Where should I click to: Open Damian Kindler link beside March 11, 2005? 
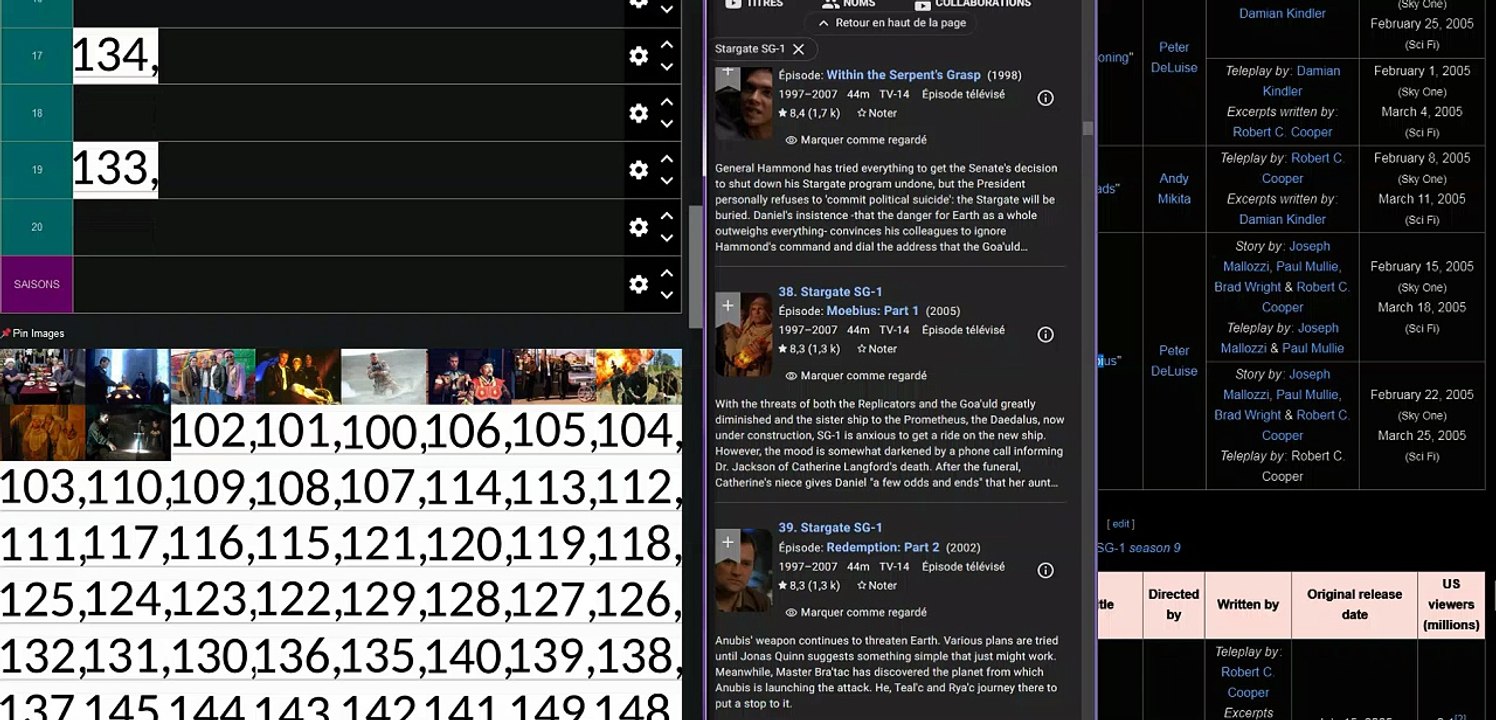tap(1282, 219)
